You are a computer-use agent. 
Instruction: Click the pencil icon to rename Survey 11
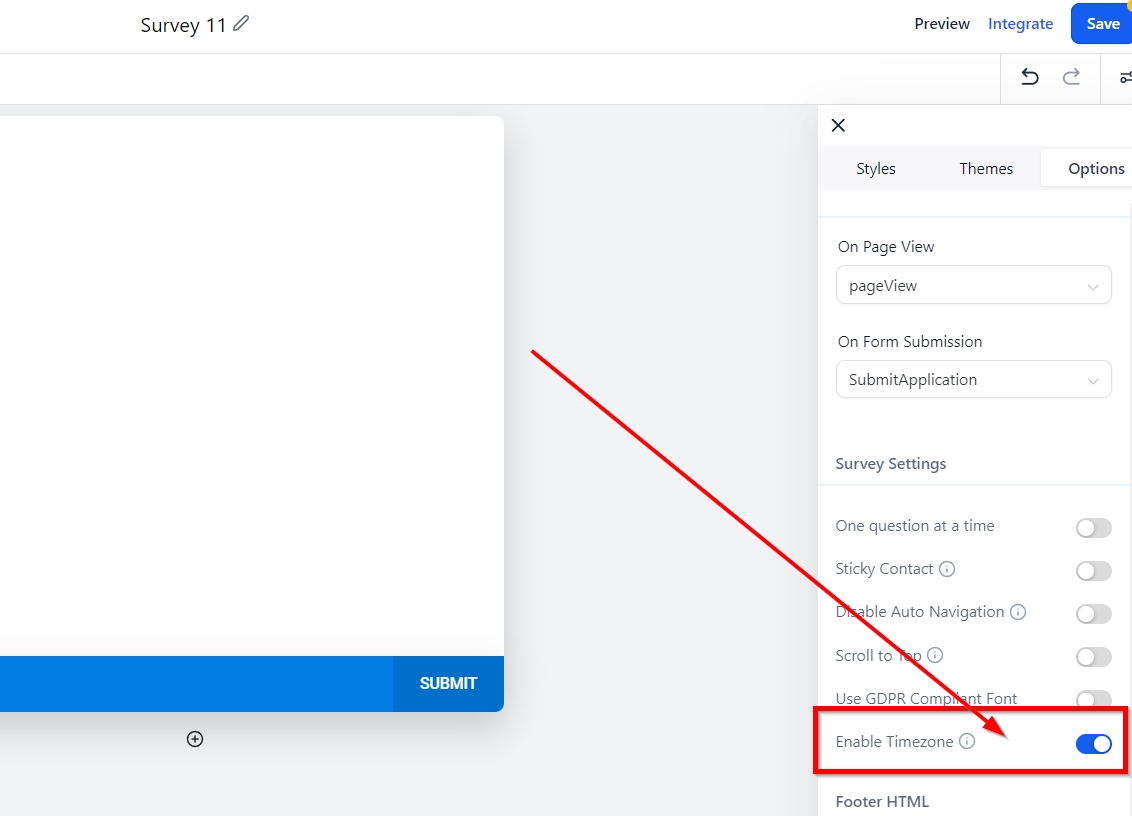point(241,24)
